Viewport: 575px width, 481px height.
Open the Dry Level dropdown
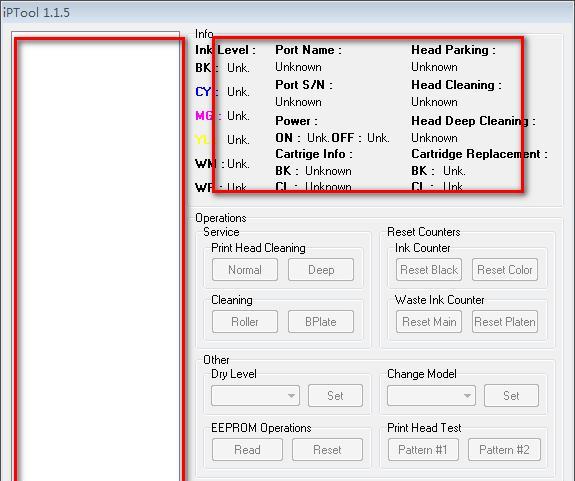(x=255, y=396)
